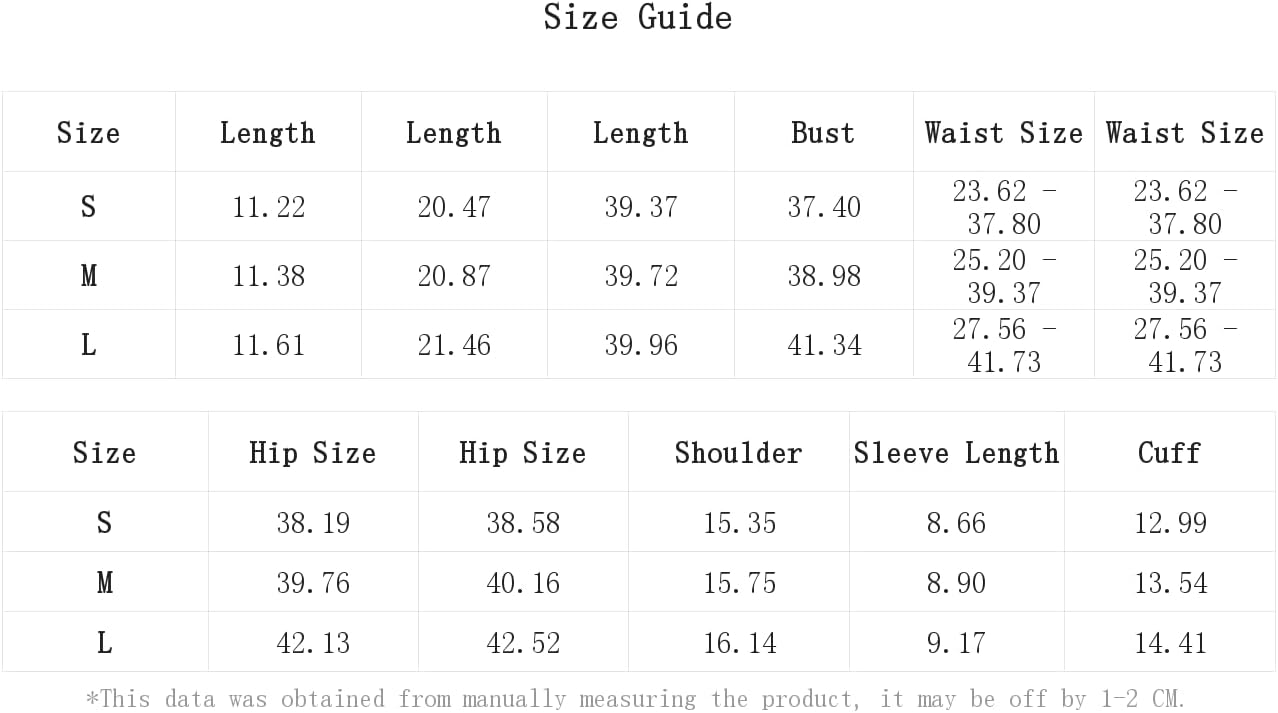This screenshot has height=713, width=1278.
Task: Select length value 20.87 in M row
Action: tap(454, 276)
